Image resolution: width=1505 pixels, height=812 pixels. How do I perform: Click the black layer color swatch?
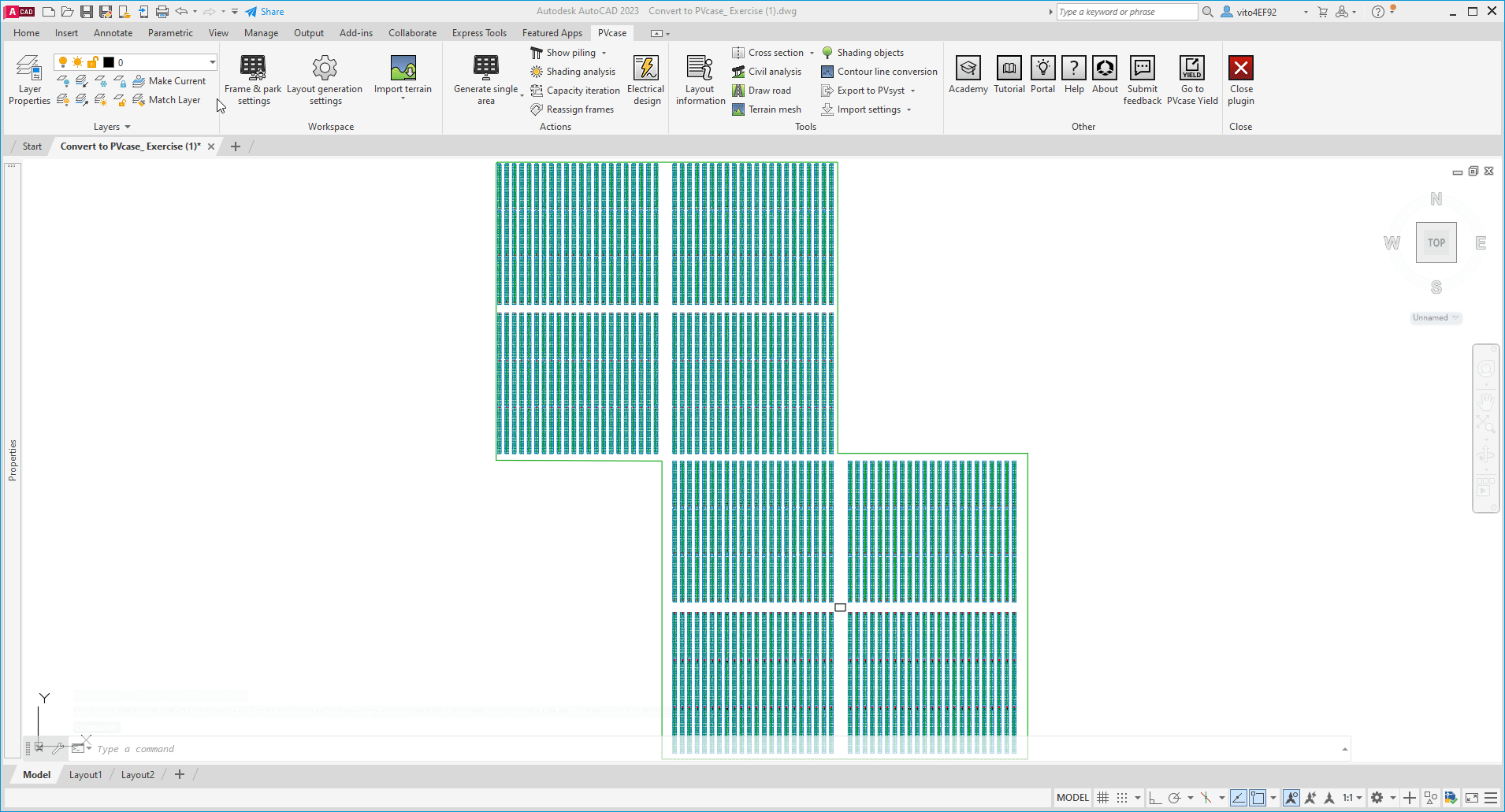tap(109, 62)
